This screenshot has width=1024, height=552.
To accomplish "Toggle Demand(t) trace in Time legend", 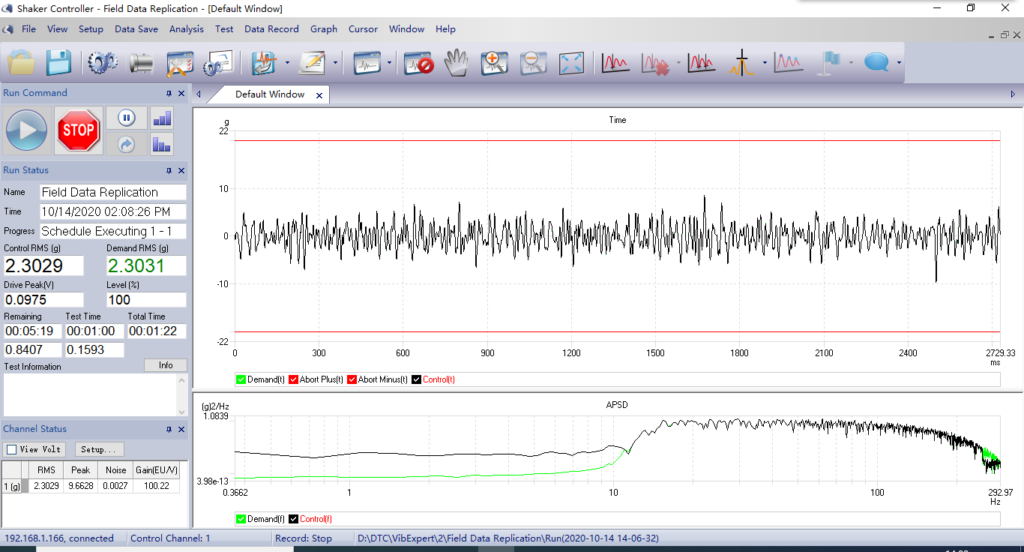I will 241,380.
